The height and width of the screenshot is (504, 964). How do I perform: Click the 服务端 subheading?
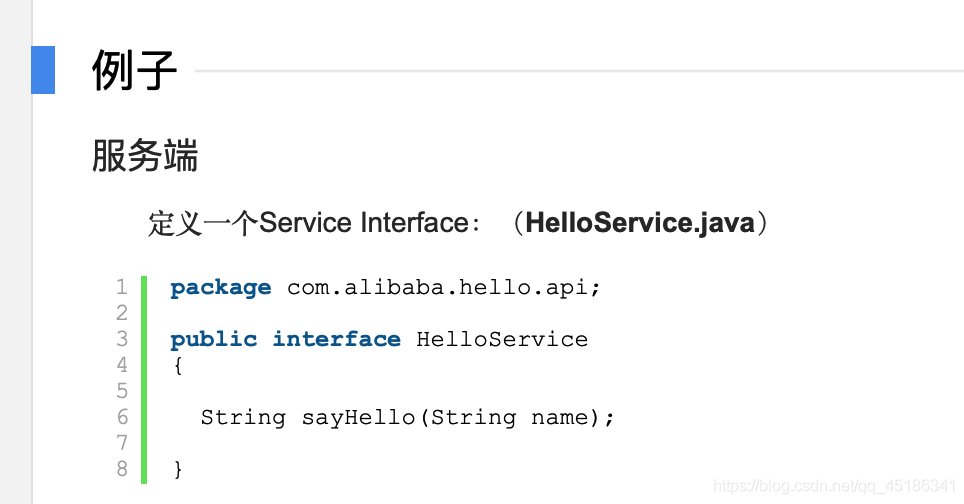[x=145, y=156]
